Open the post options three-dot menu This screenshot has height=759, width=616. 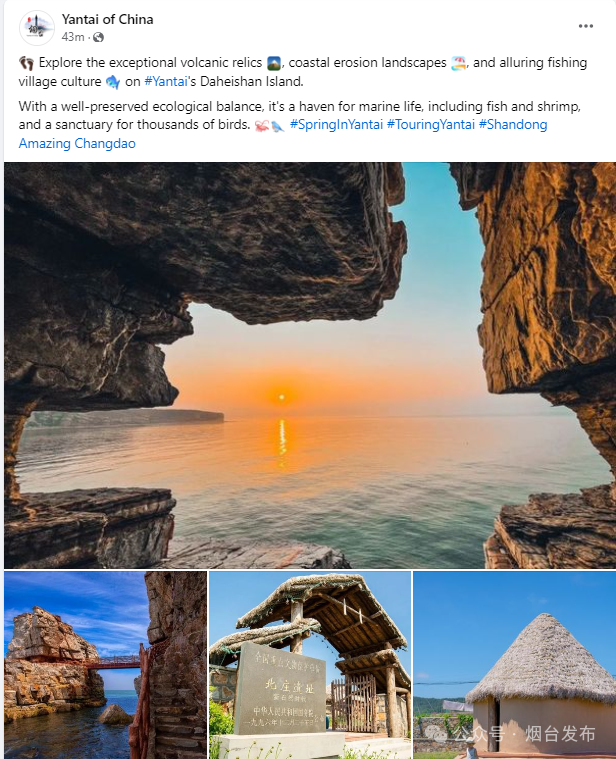[586, 26]
